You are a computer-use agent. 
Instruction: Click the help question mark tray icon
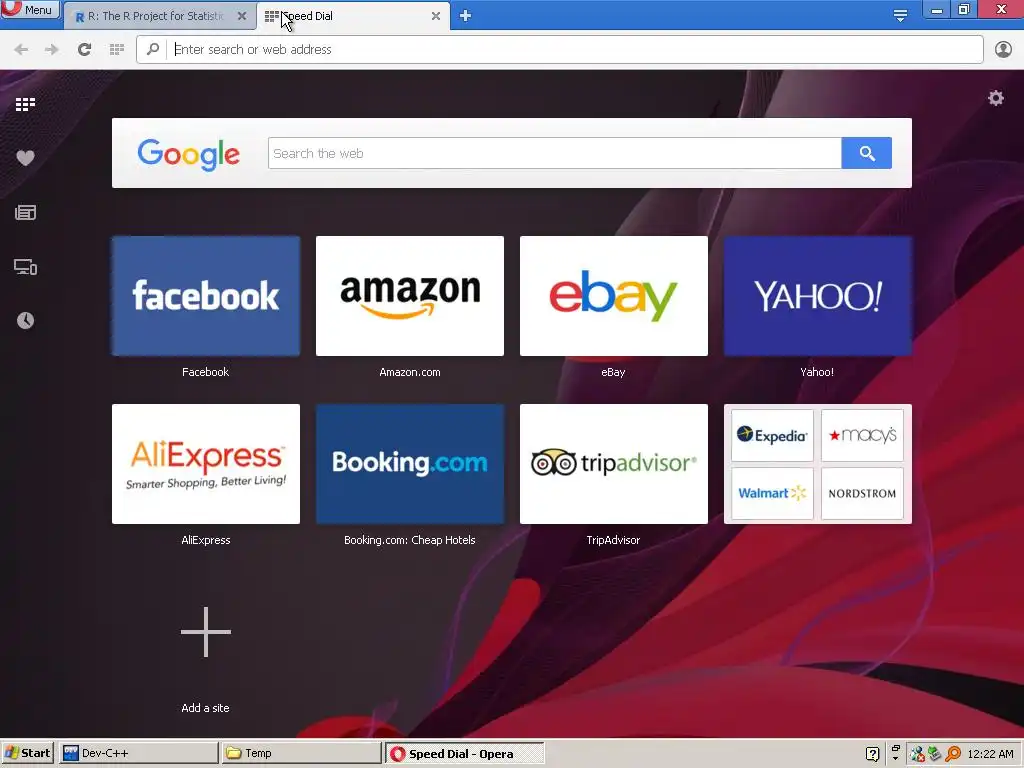(x=872, y=754)
